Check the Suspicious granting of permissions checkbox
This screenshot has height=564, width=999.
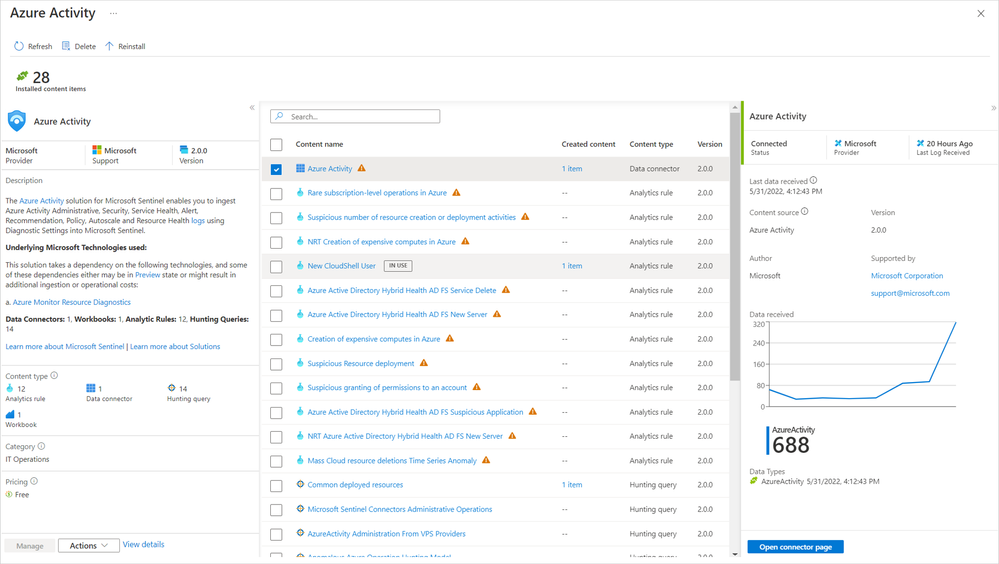(x=276, y=388)
